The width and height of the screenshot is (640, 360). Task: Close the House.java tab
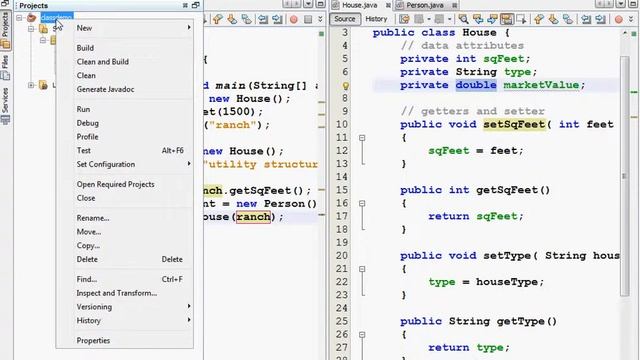point(388,5)
